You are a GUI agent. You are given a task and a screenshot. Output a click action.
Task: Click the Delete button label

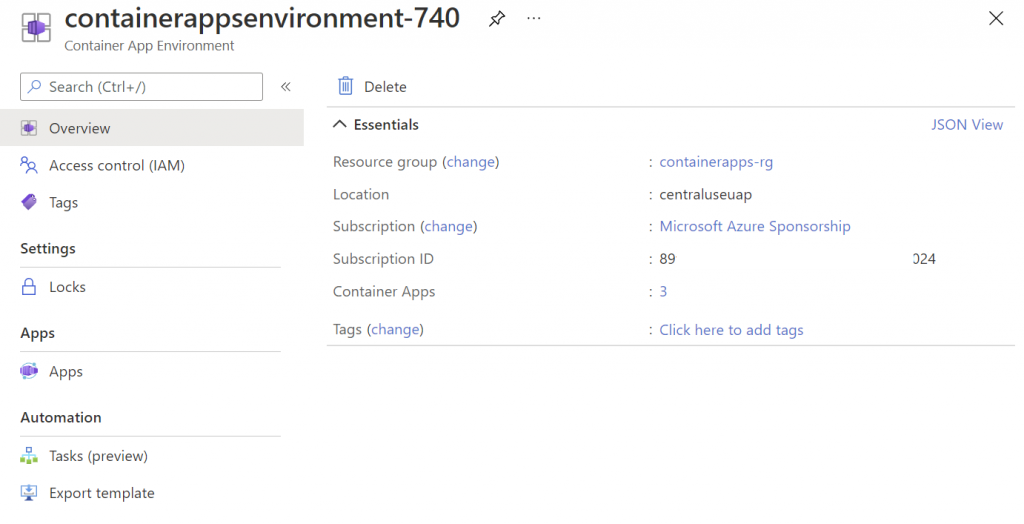385,87
